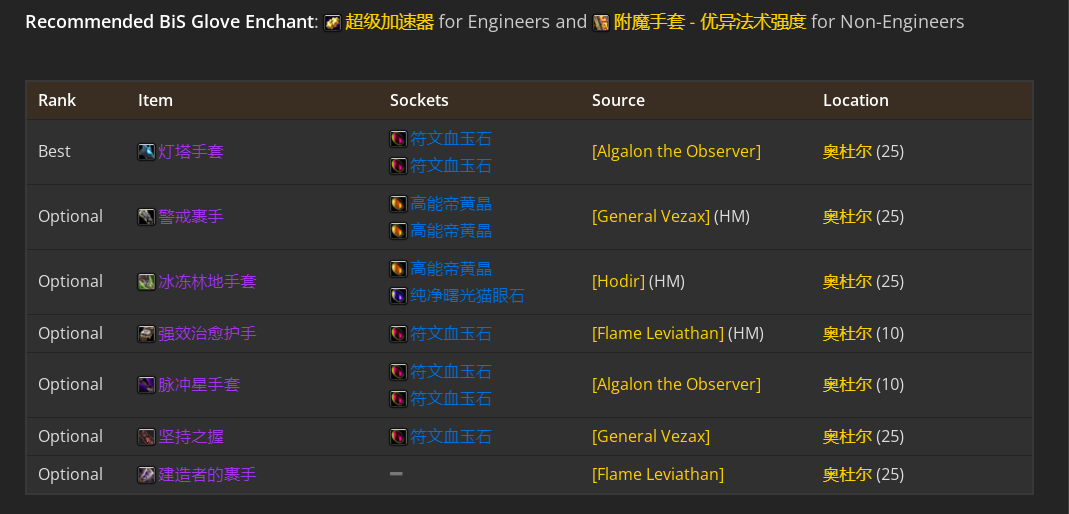
Task: Click the 纯净曙光猫眼石 purple gem icon
Action: pos(398,296)
